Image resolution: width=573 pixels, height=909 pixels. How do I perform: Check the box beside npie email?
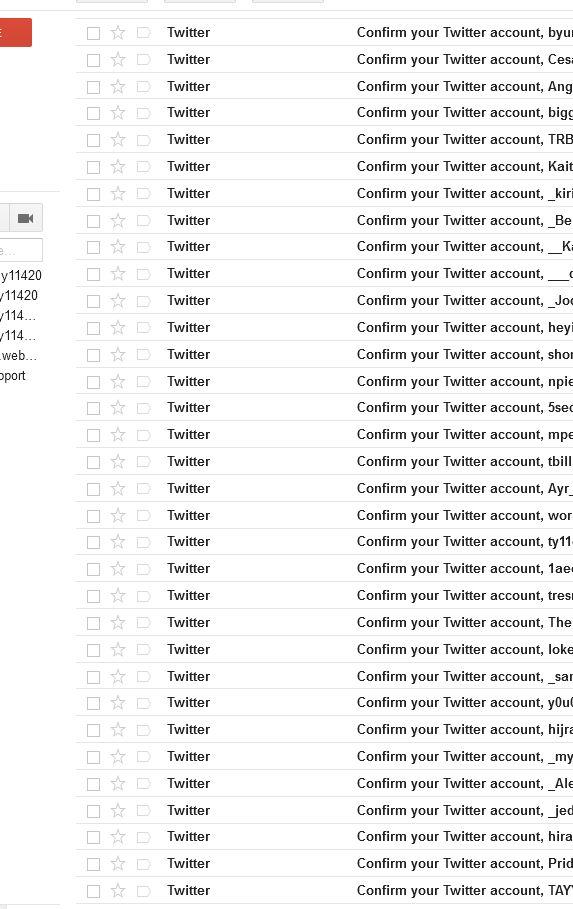click(93, 381)
